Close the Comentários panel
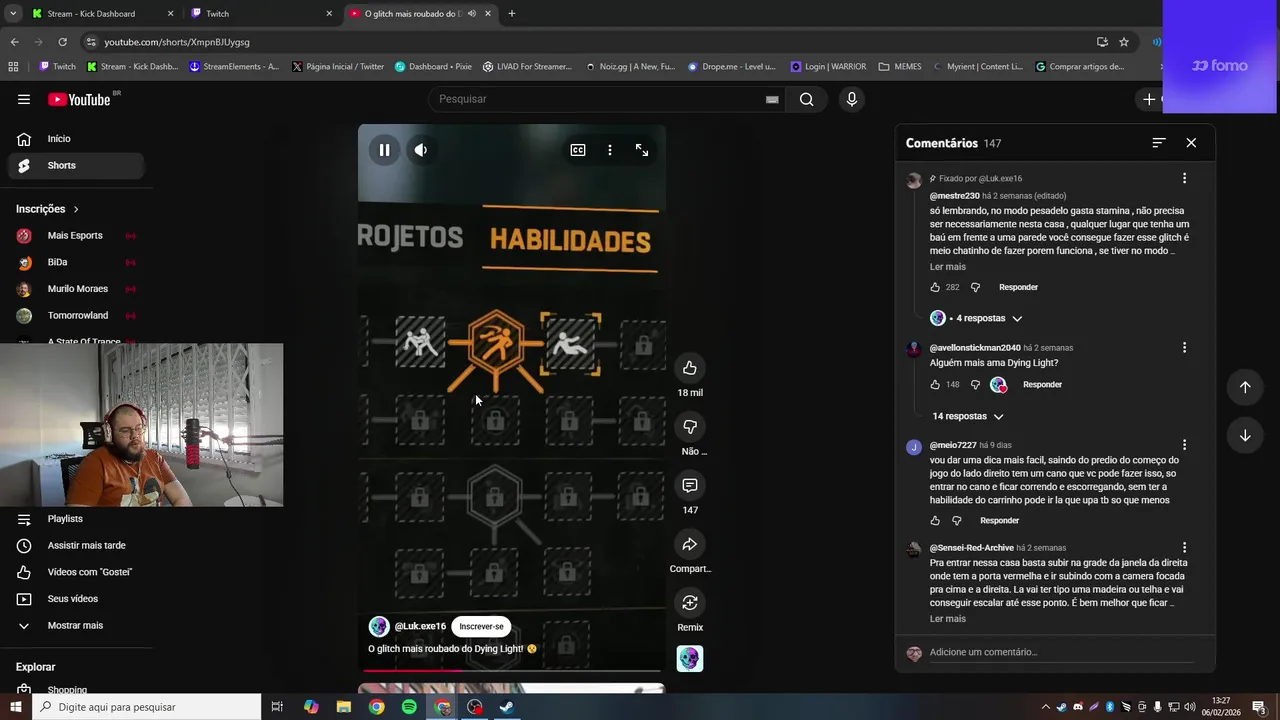The width and height of the screenshot is (1280, 720). [x=1191, y=143]
